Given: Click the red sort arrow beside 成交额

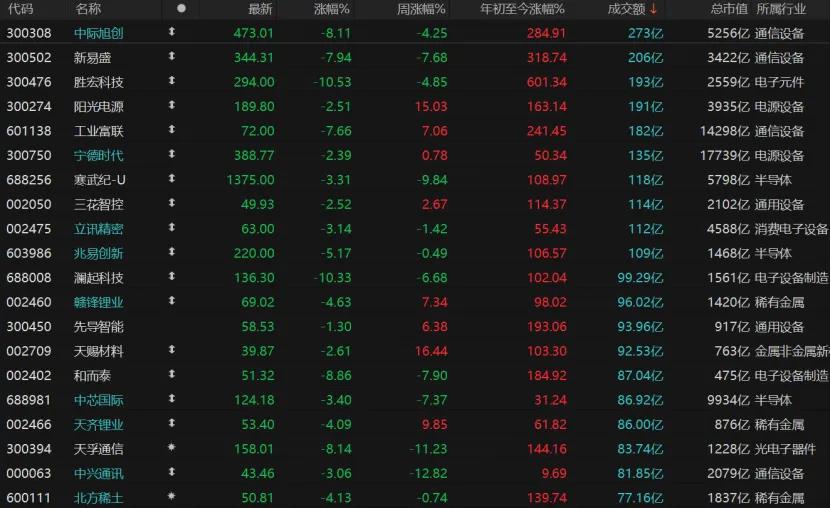Looking at the screenshot, I should (653, 8).
